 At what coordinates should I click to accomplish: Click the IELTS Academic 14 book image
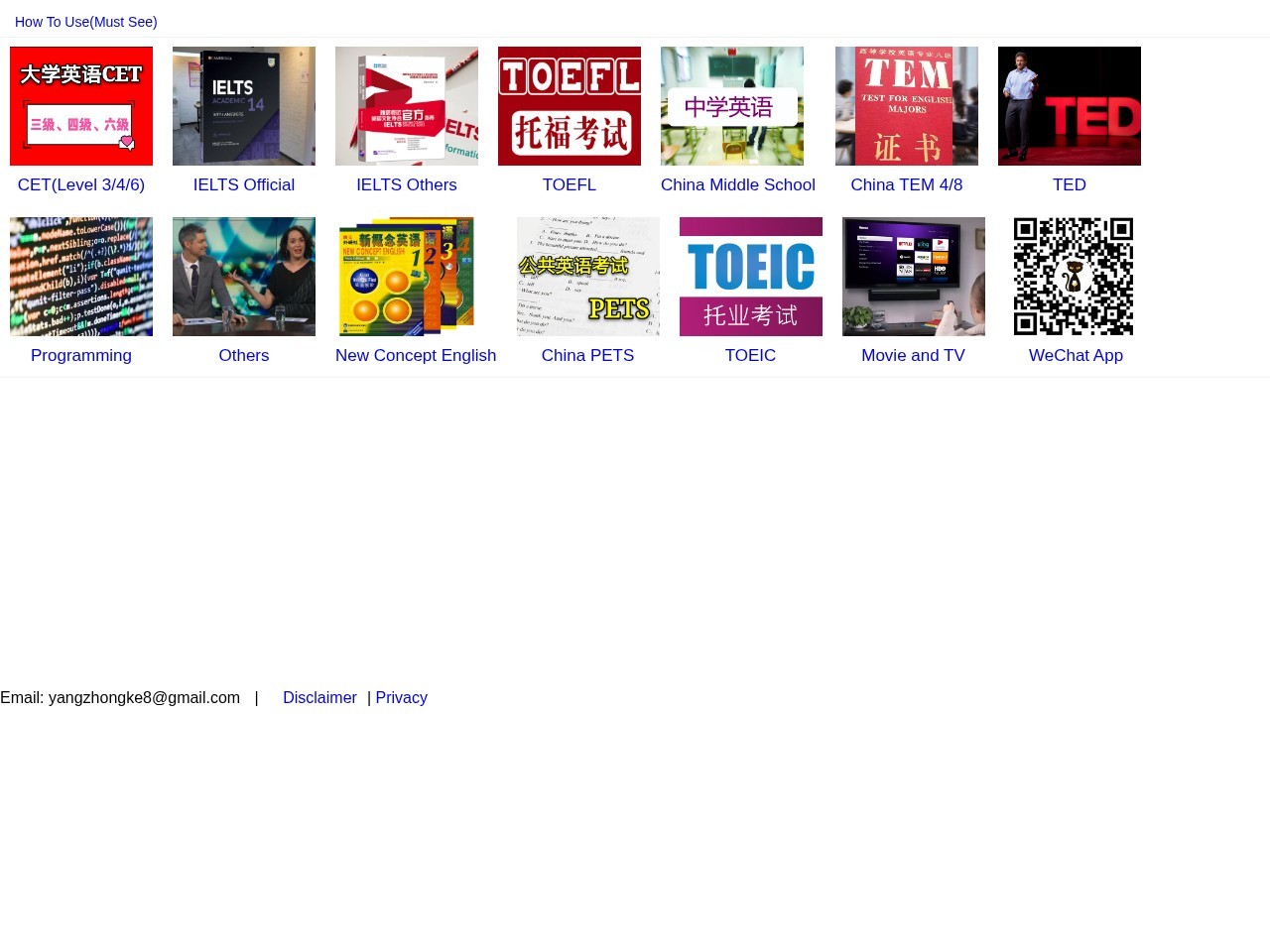pos(244,106)
